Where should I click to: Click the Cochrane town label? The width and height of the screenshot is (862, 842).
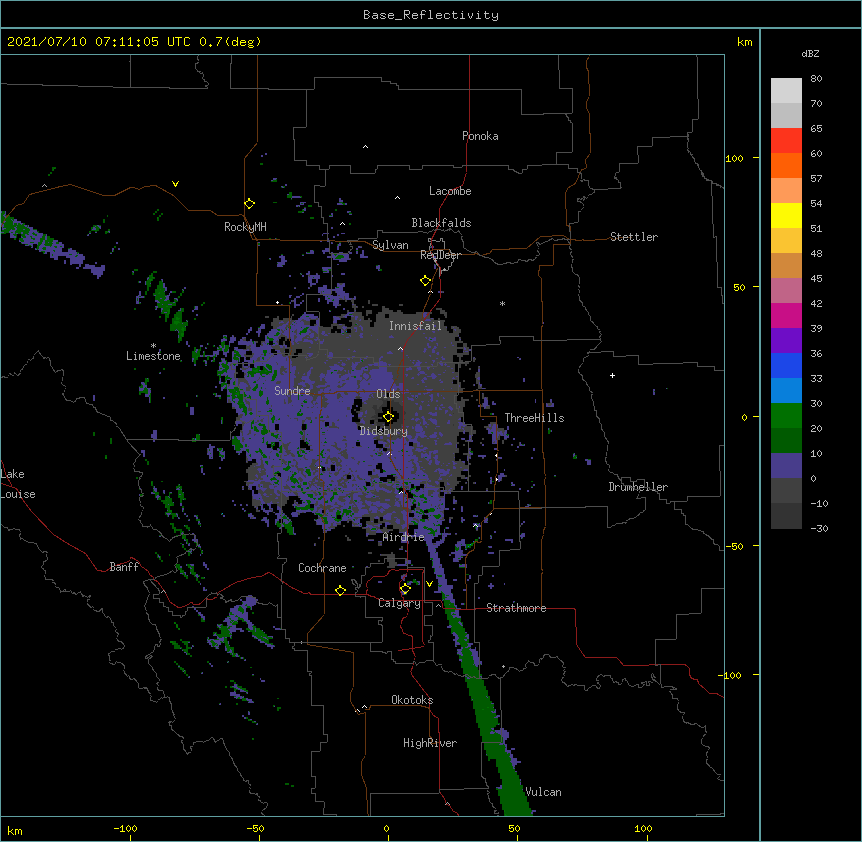click(322, 568)
